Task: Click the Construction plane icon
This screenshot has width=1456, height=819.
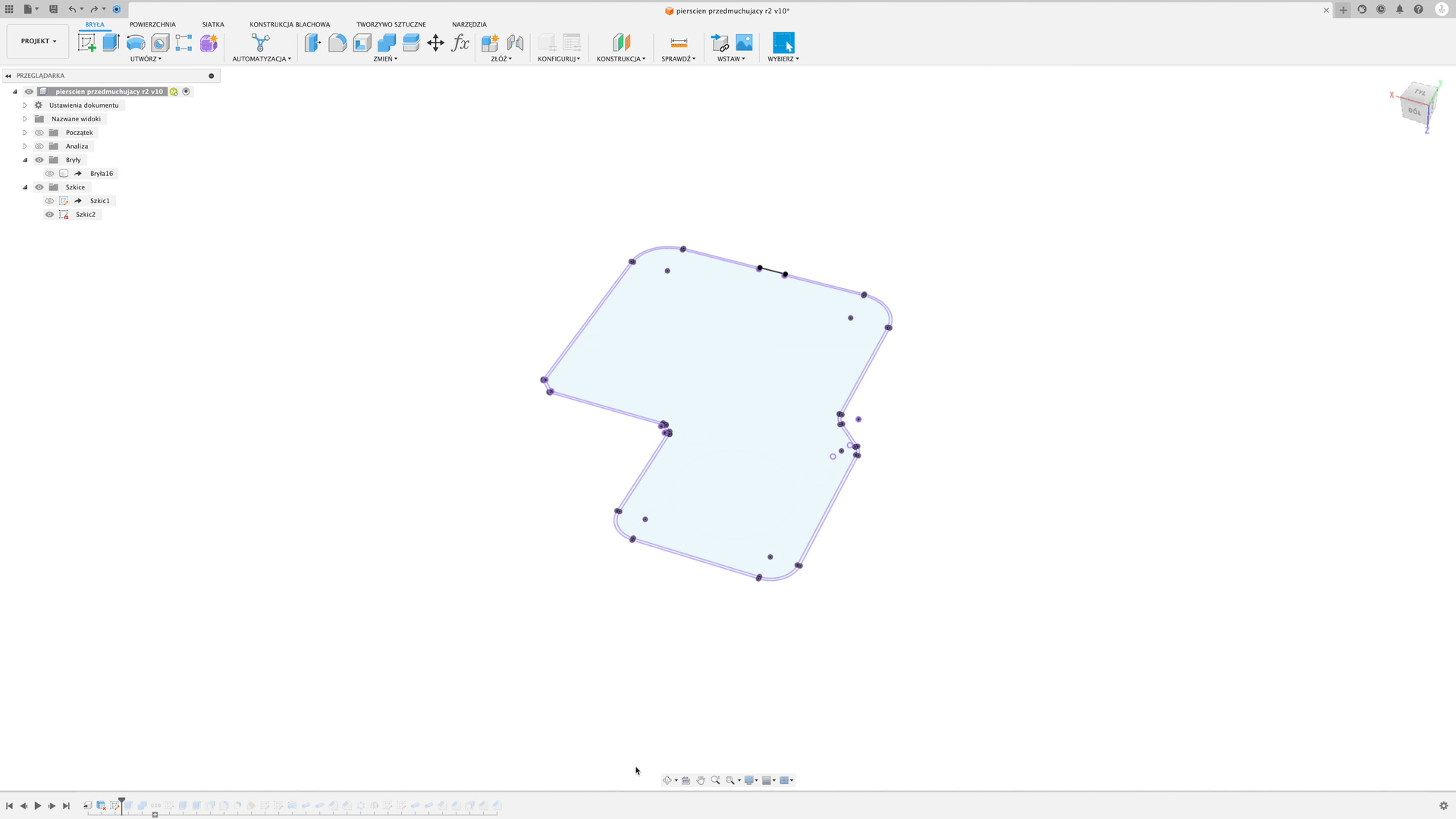Action: [621, 43]
